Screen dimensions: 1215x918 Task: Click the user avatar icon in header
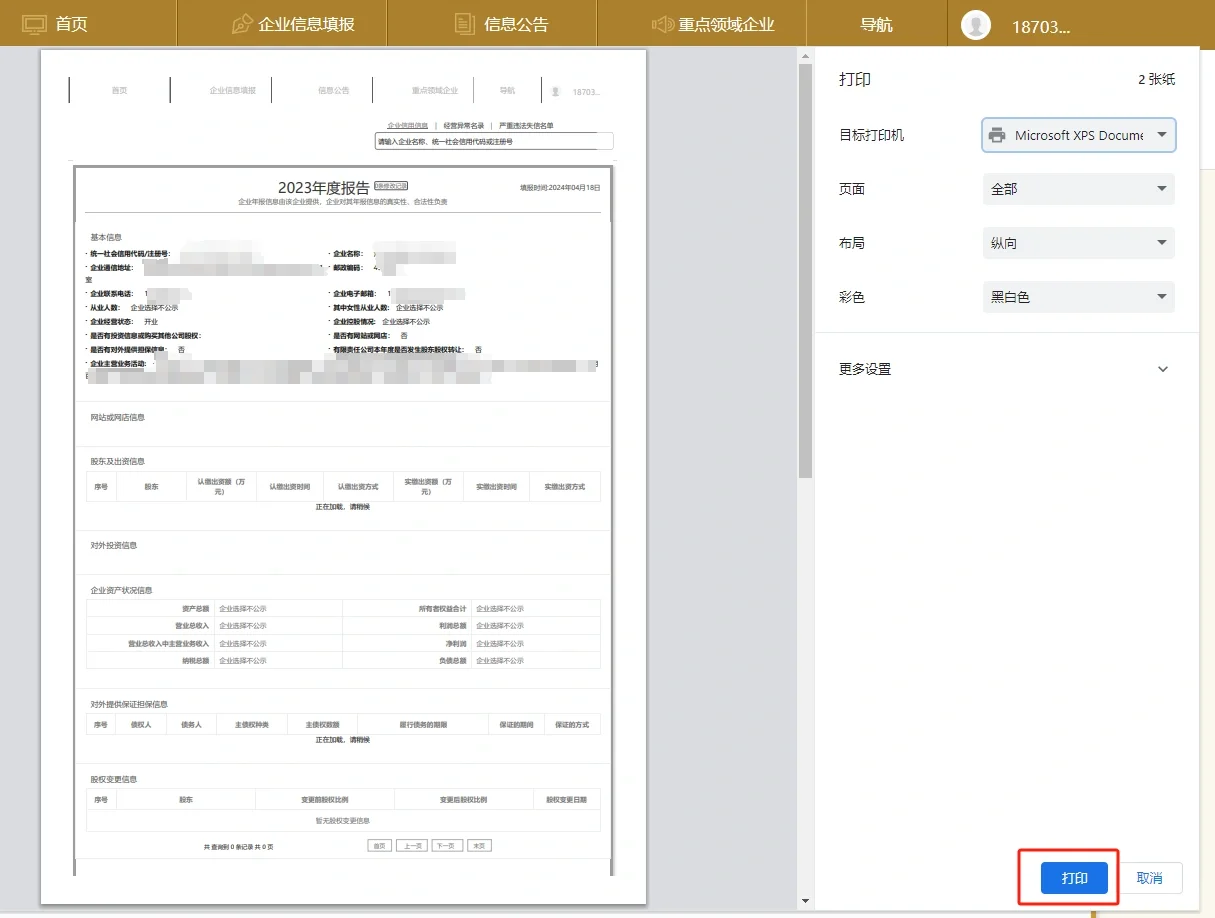pyautogui.click(x=976, y=25)
